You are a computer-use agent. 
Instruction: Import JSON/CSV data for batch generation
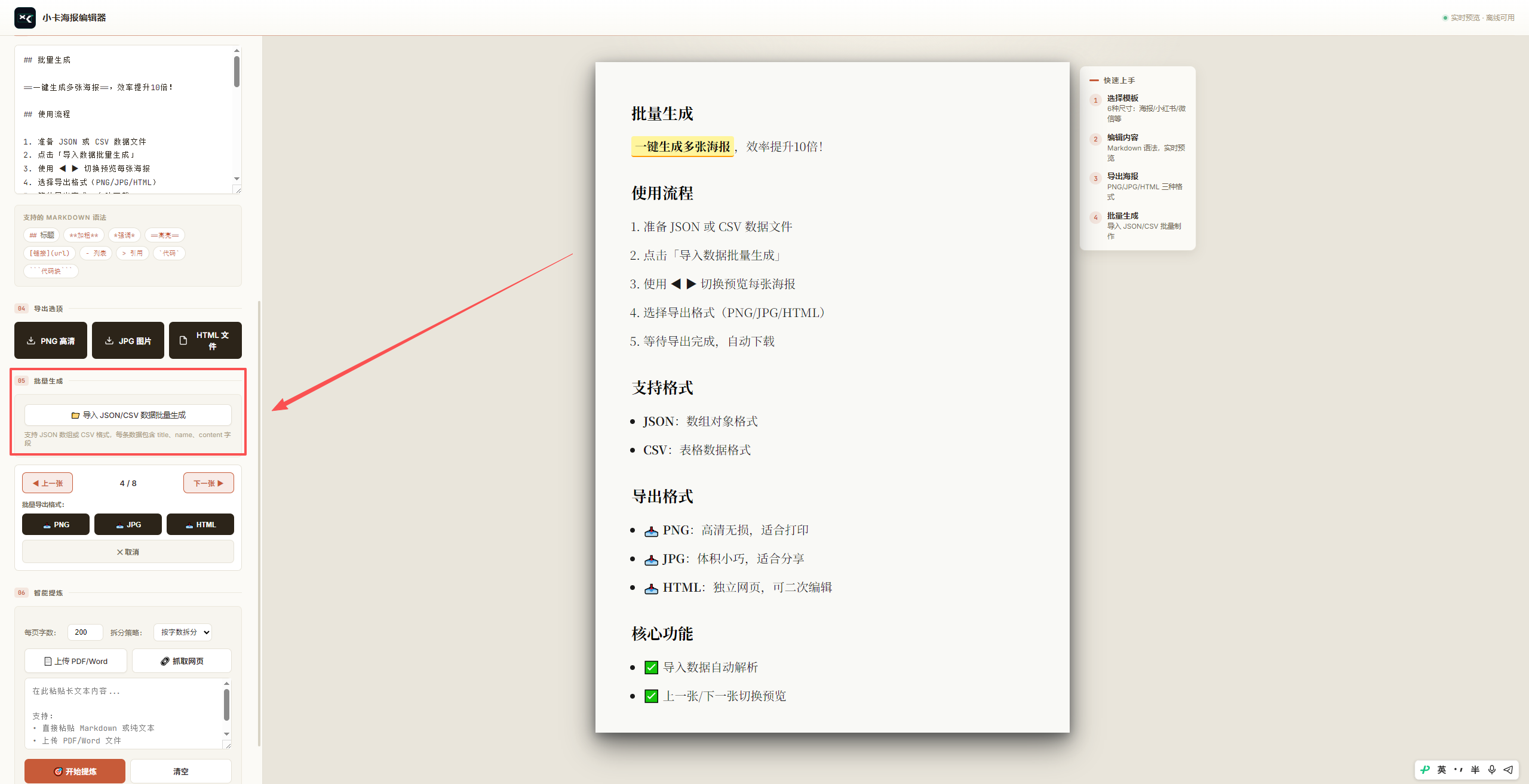click(x=128, y=415)
